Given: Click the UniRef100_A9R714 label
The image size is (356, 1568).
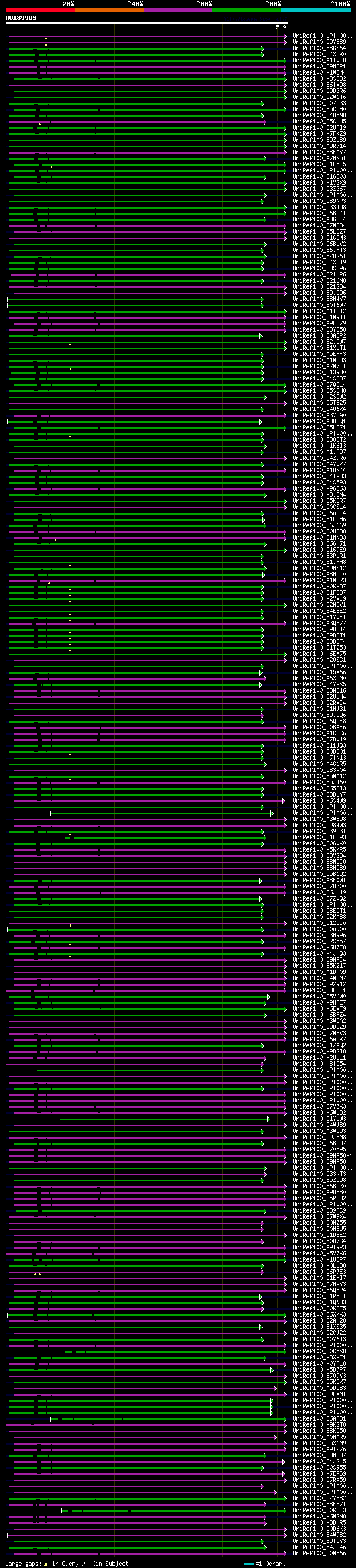Looking at the screenshot, I should point(319,146).
